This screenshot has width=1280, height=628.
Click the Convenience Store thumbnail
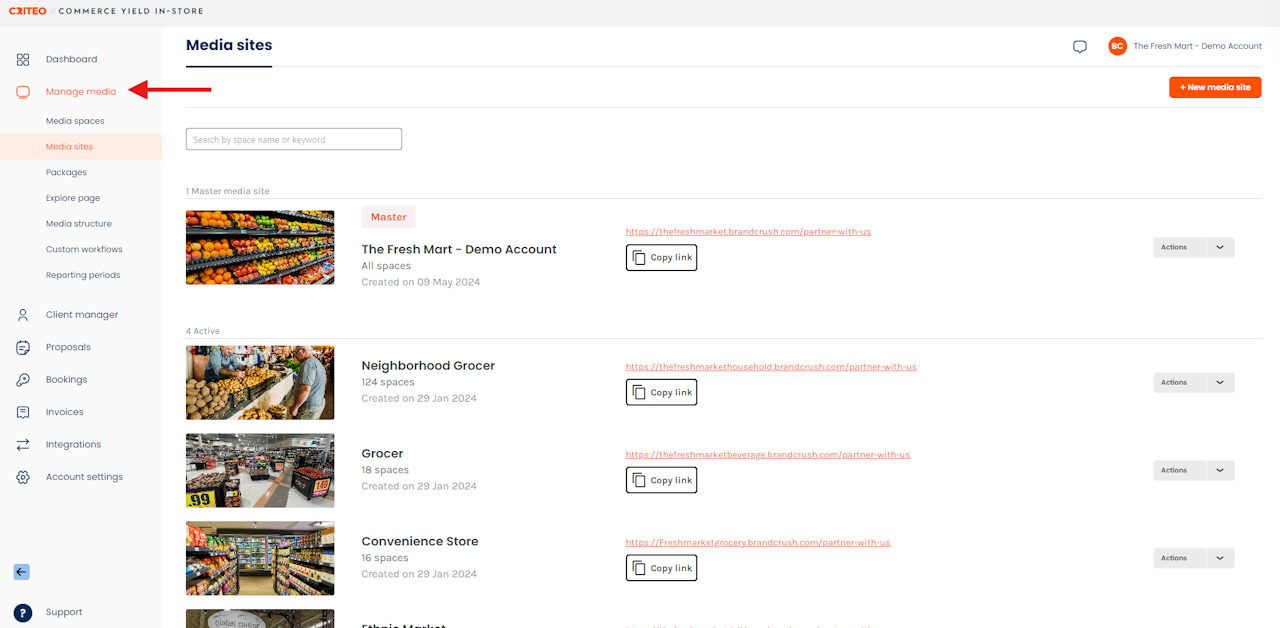(x=260, y=558)
